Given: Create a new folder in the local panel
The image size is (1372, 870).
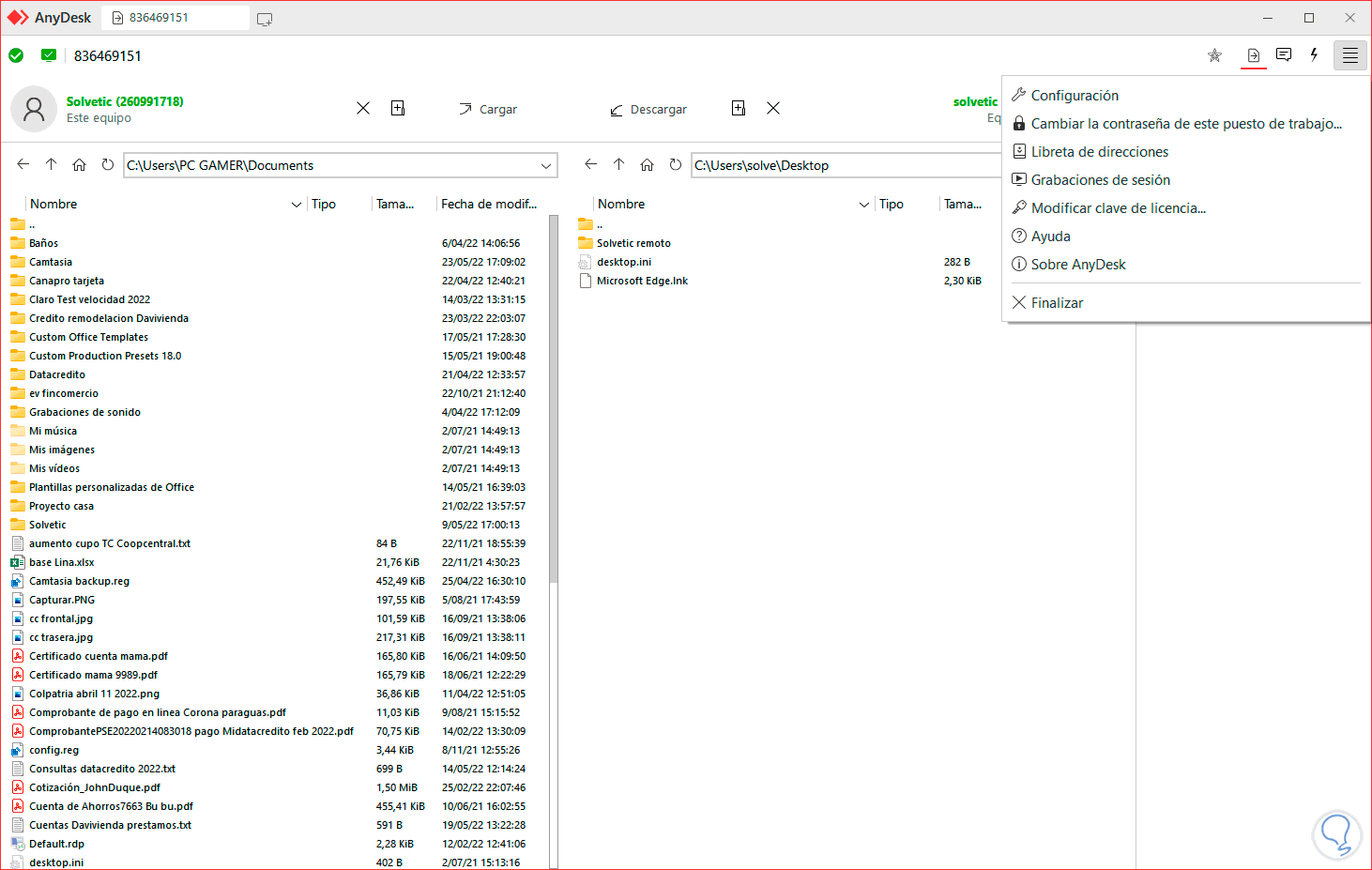Looking at the screenshot, I should tap(398, 109).
